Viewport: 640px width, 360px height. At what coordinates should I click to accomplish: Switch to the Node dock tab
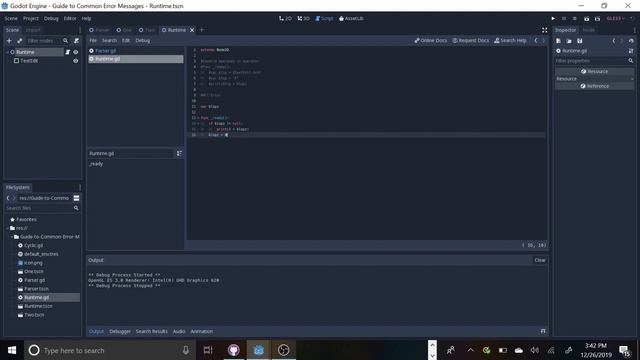pos(588,30)
